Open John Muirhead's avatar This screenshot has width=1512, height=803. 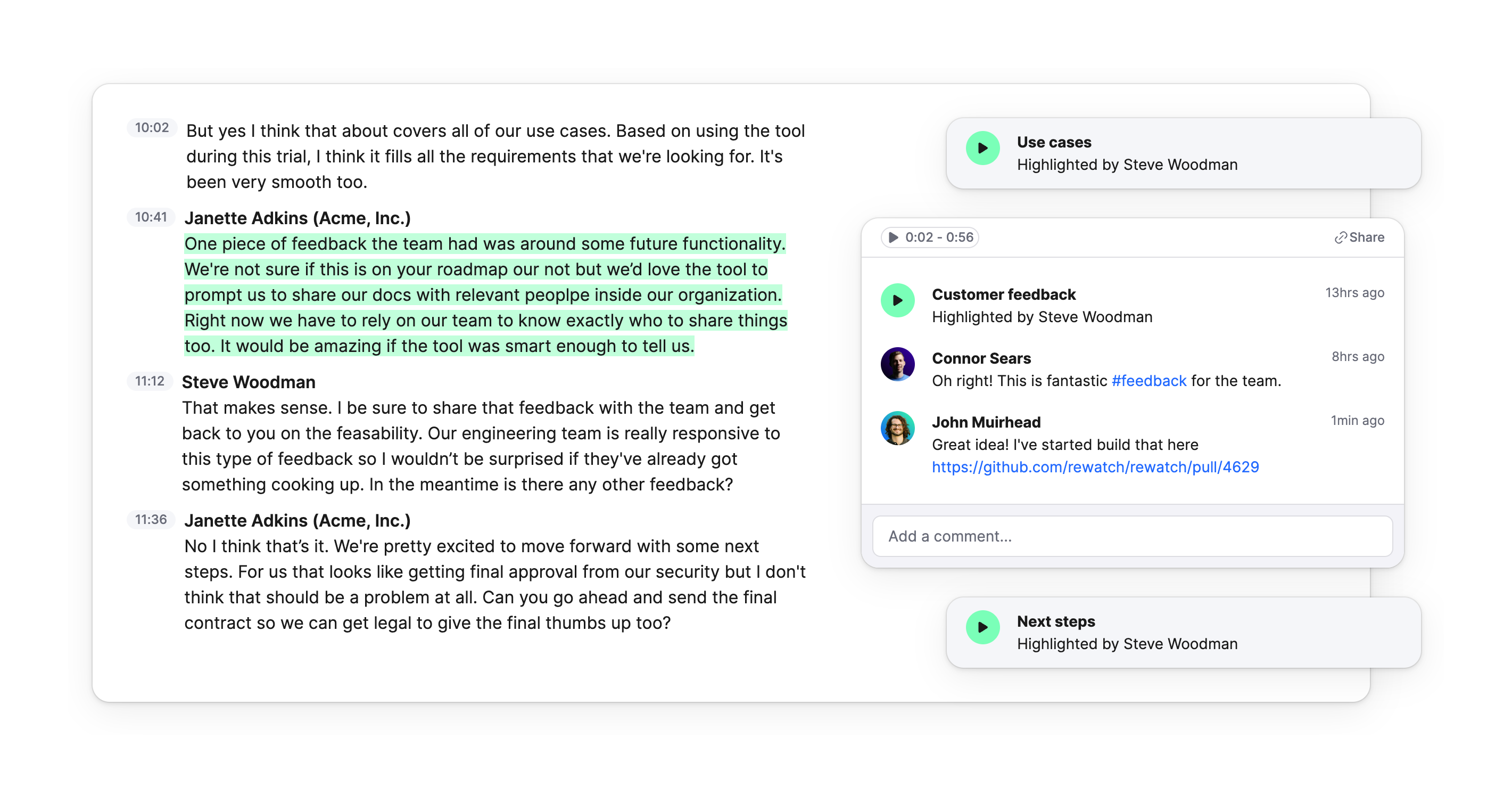pyautogui.click(x=897, y=428)
